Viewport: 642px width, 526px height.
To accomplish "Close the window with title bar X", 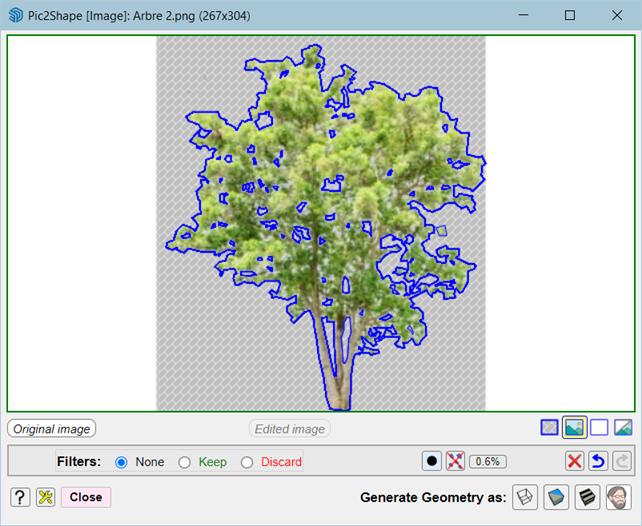I will (617, 16).
